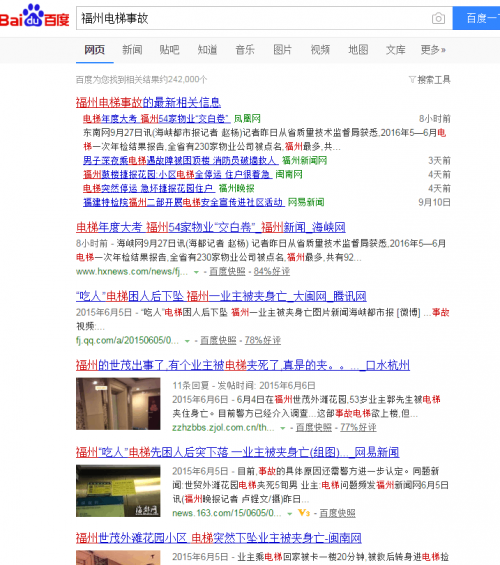500x565 pixels.
Task: Click news.163.com green URL
Action: (227, 513)
